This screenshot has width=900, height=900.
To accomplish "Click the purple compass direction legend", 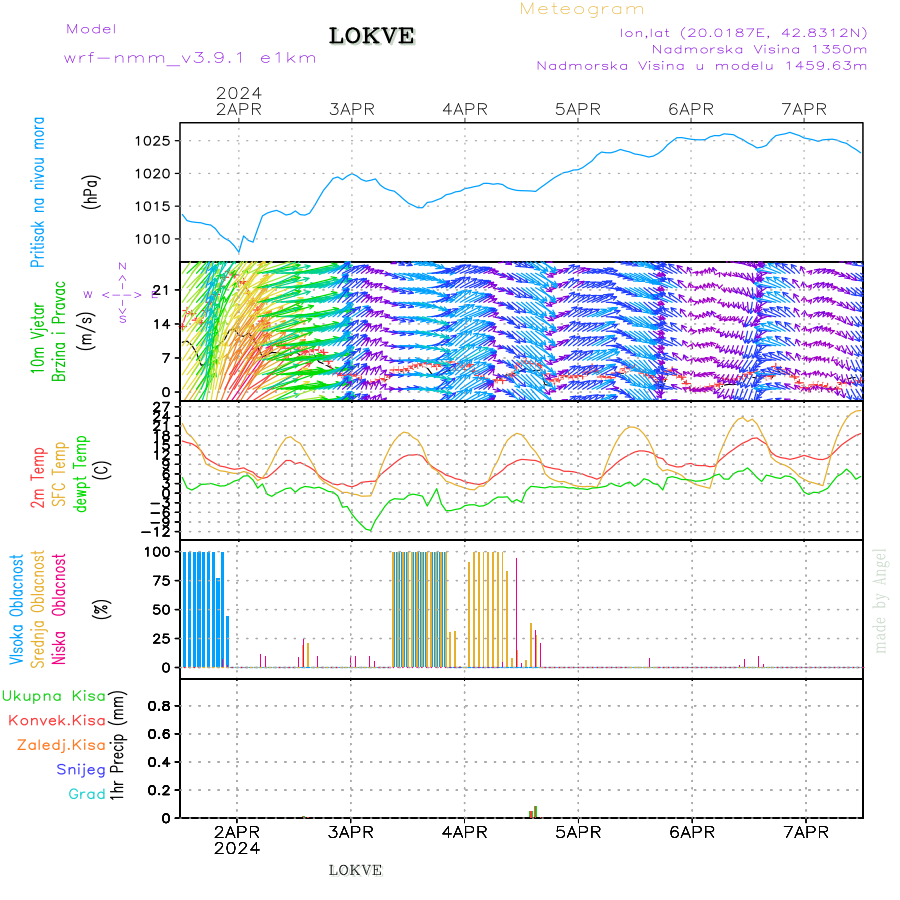I will [x=122, y=293].
